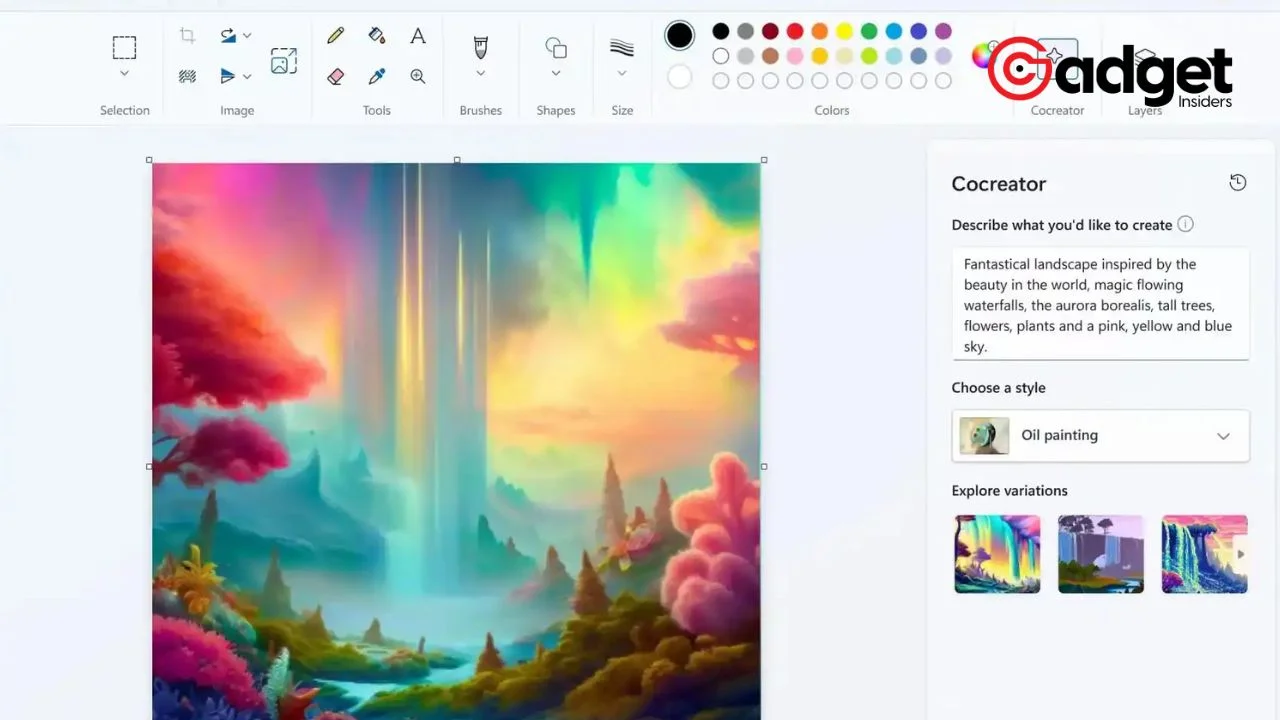Pick the light yellow palette swatch
Screen dimensions: 1280x720
pos(844,56)
